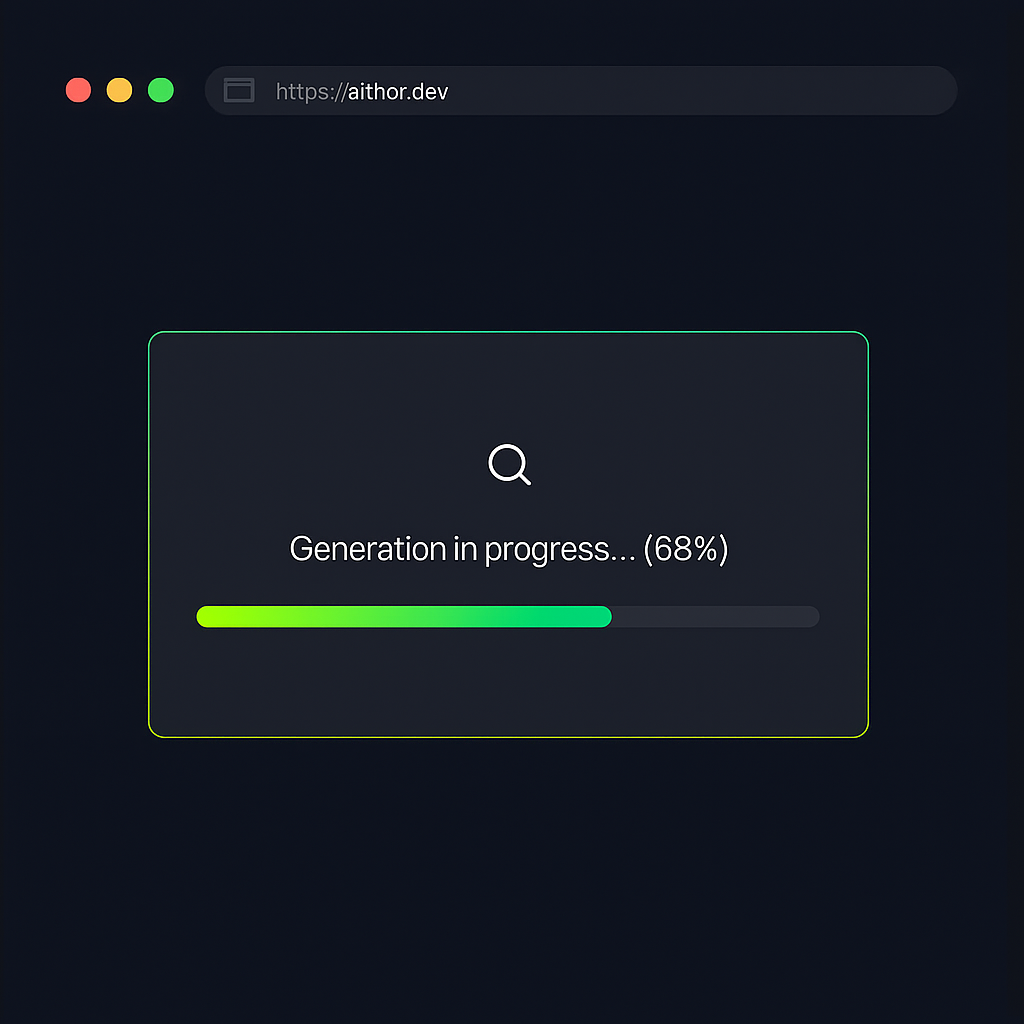Click empty card area above magnifying glass

coord(508,389)
